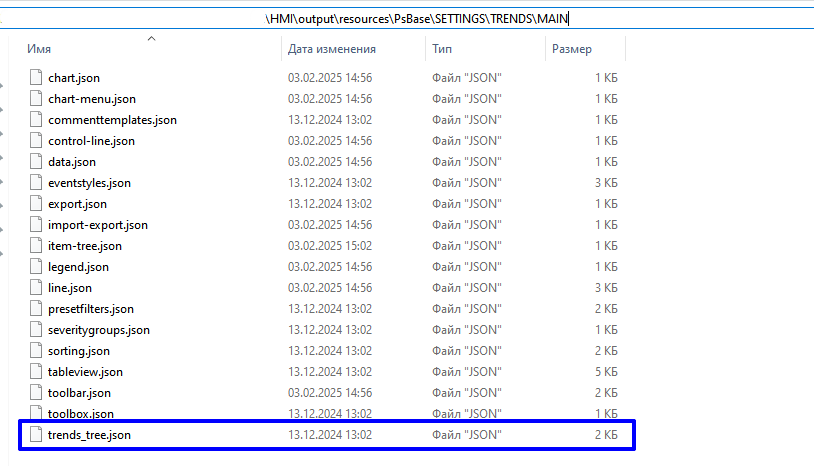Screen dimensions: 814x466
Task: Click the sort arrow above Имя column
Action: [x=151, y=39]
